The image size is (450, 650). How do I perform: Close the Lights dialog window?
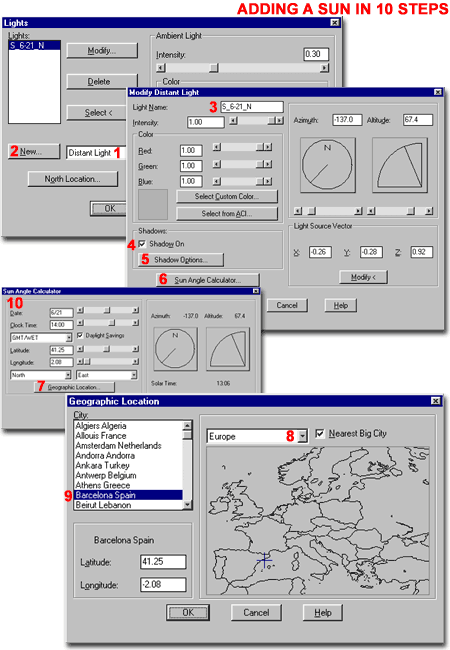point(335,23)
